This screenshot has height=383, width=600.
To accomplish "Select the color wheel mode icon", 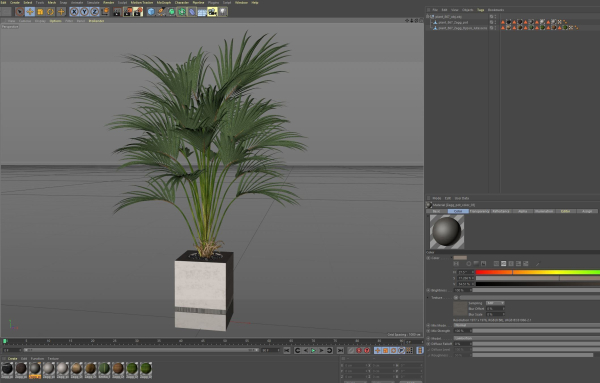I will click(468, 264).
